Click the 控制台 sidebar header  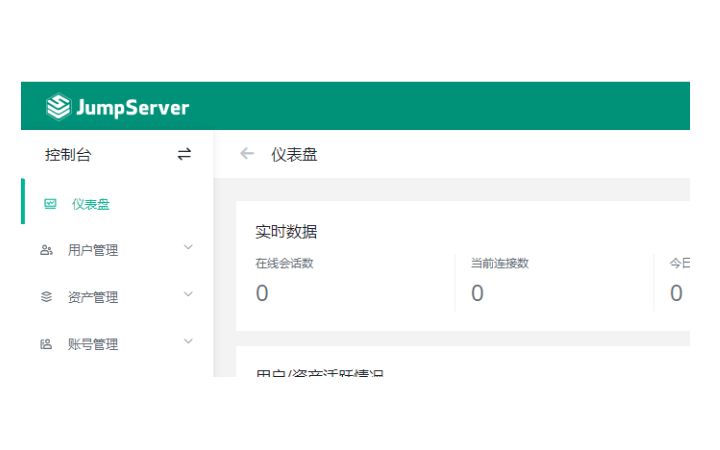pos(68,155)
